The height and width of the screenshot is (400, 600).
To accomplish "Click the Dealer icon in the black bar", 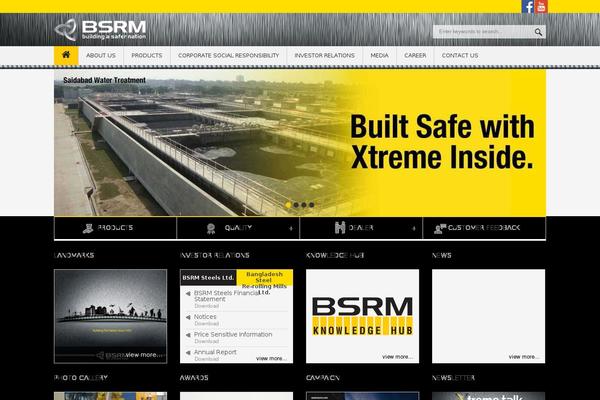I will click(340, 227).
